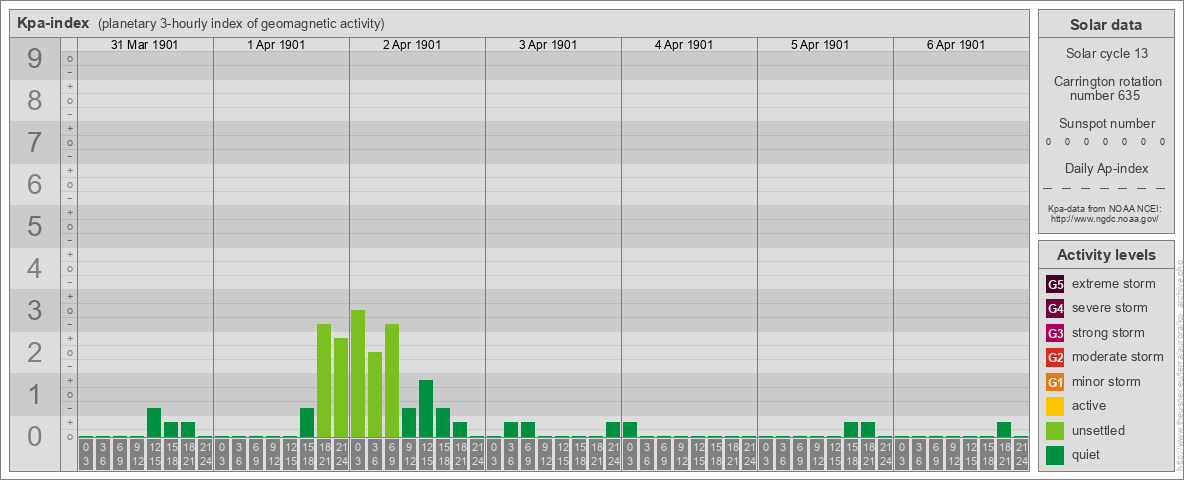Click the Kp scale value 5 label
This screenshot has height=480, width=1184.
tap(34, 226)
